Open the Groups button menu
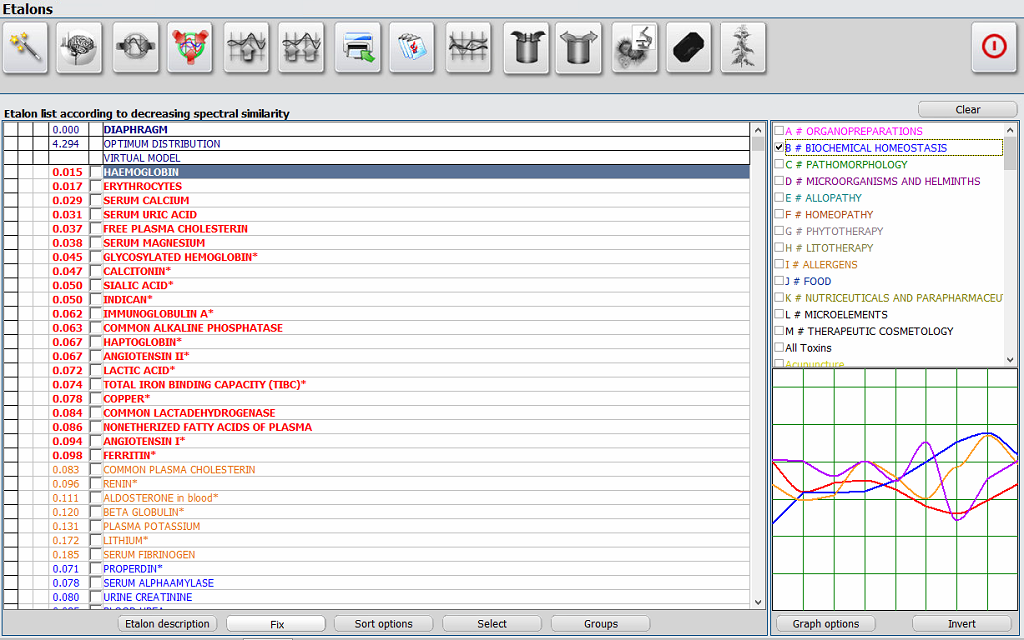The width and height of the screenshot is (1024, 640). click(x=601, y=624)
